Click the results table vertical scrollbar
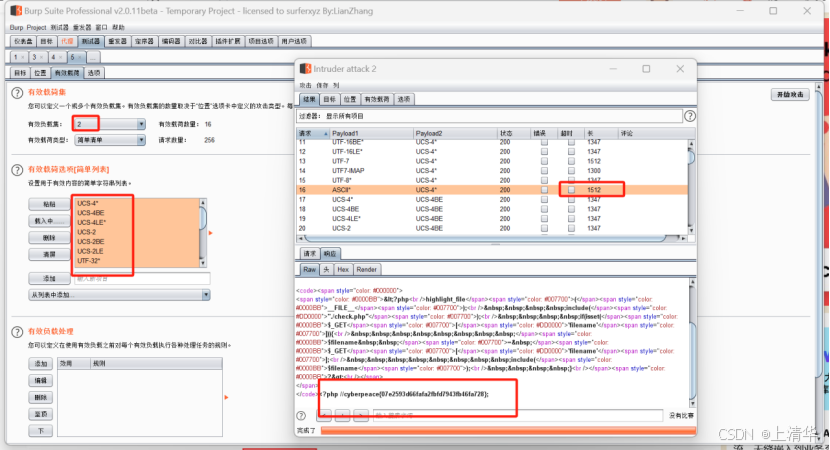 [x=691, y=186]
